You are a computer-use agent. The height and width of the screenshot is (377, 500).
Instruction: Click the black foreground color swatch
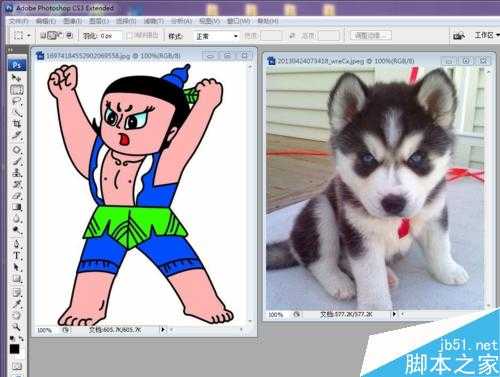[x=14, y=349]
